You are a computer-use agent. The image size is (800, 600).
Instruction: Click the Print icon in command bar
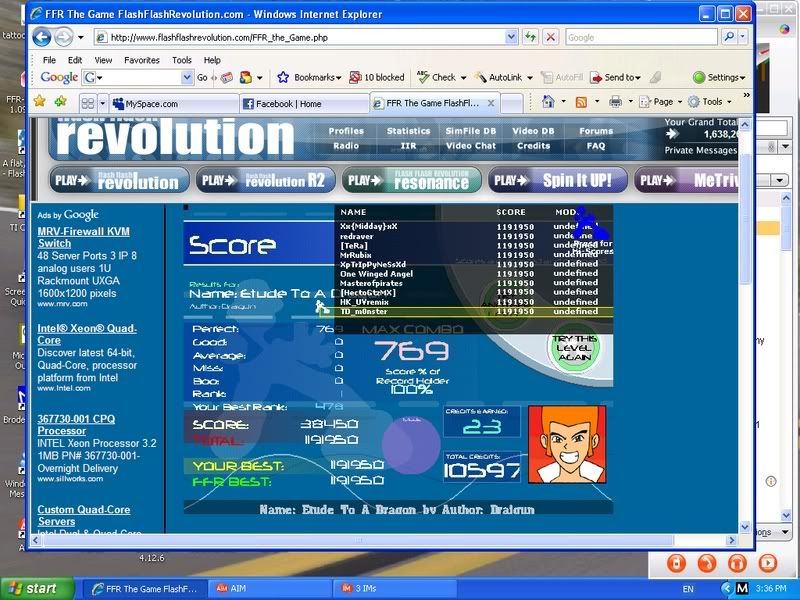tap(615, 102)
